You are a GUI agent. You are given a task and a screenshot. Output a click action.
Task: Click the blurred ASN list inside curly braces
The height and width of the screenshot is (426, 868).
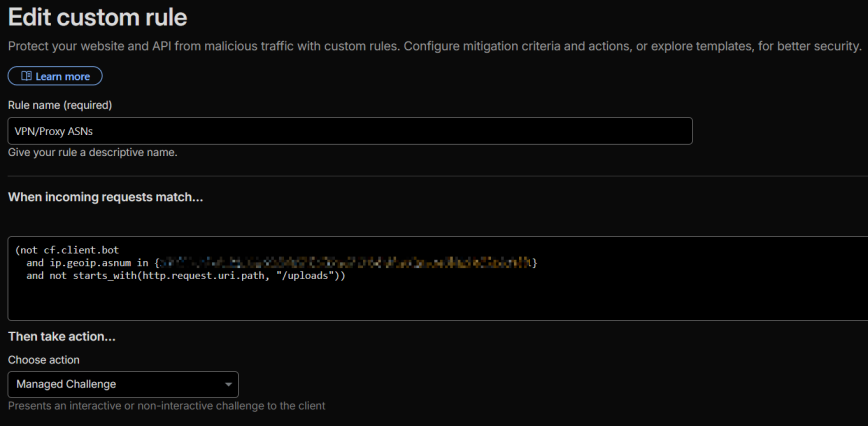click(345, 262)
